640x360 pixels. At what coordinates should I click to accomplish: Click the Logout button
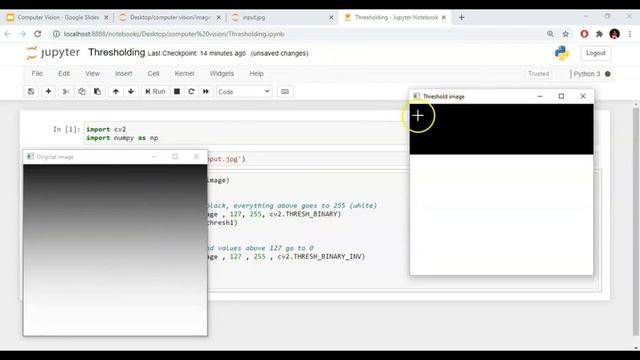(x=596, y=53)
